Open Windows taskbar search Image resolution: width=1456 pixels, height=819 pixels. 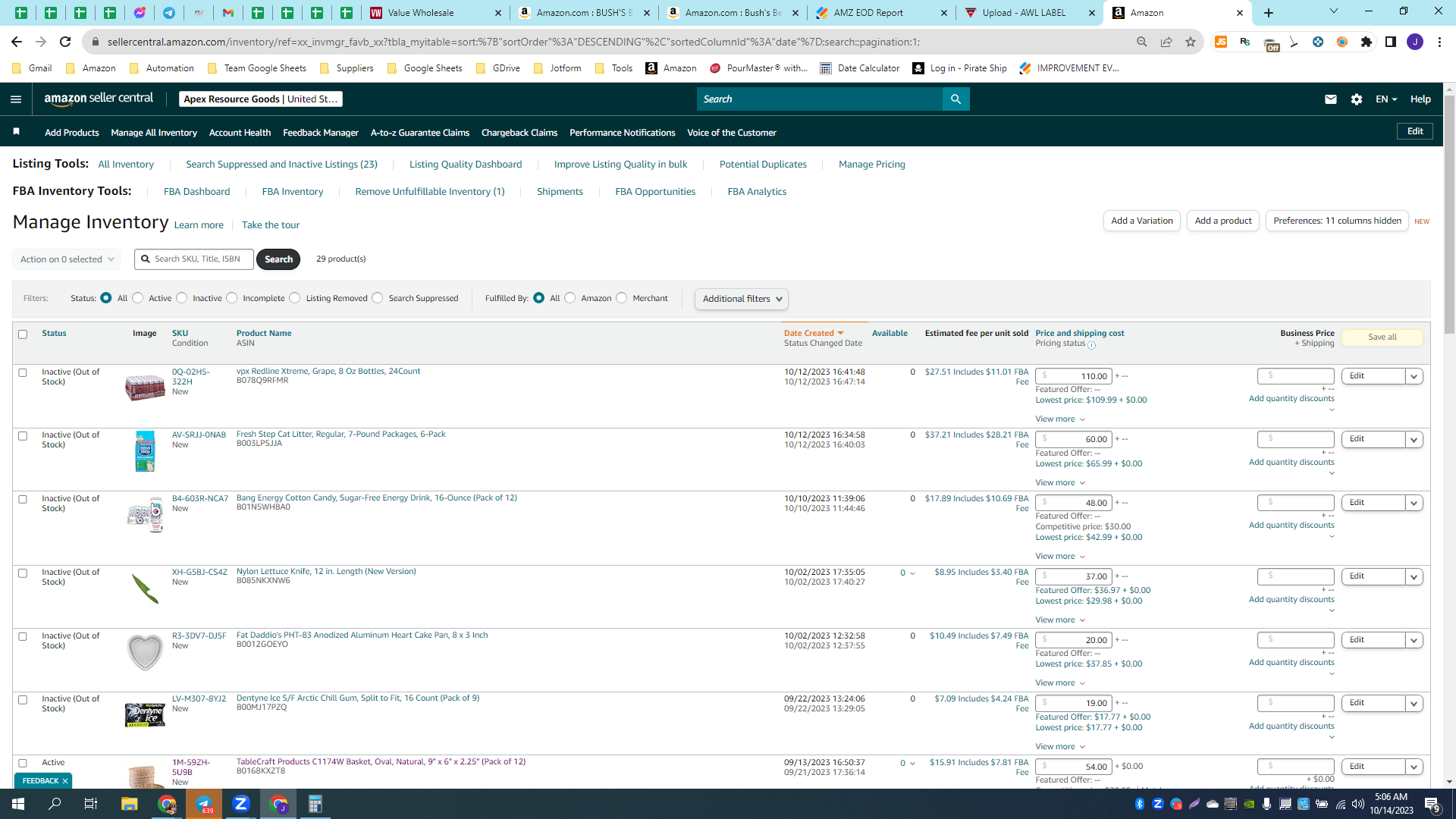click(55, 804)
